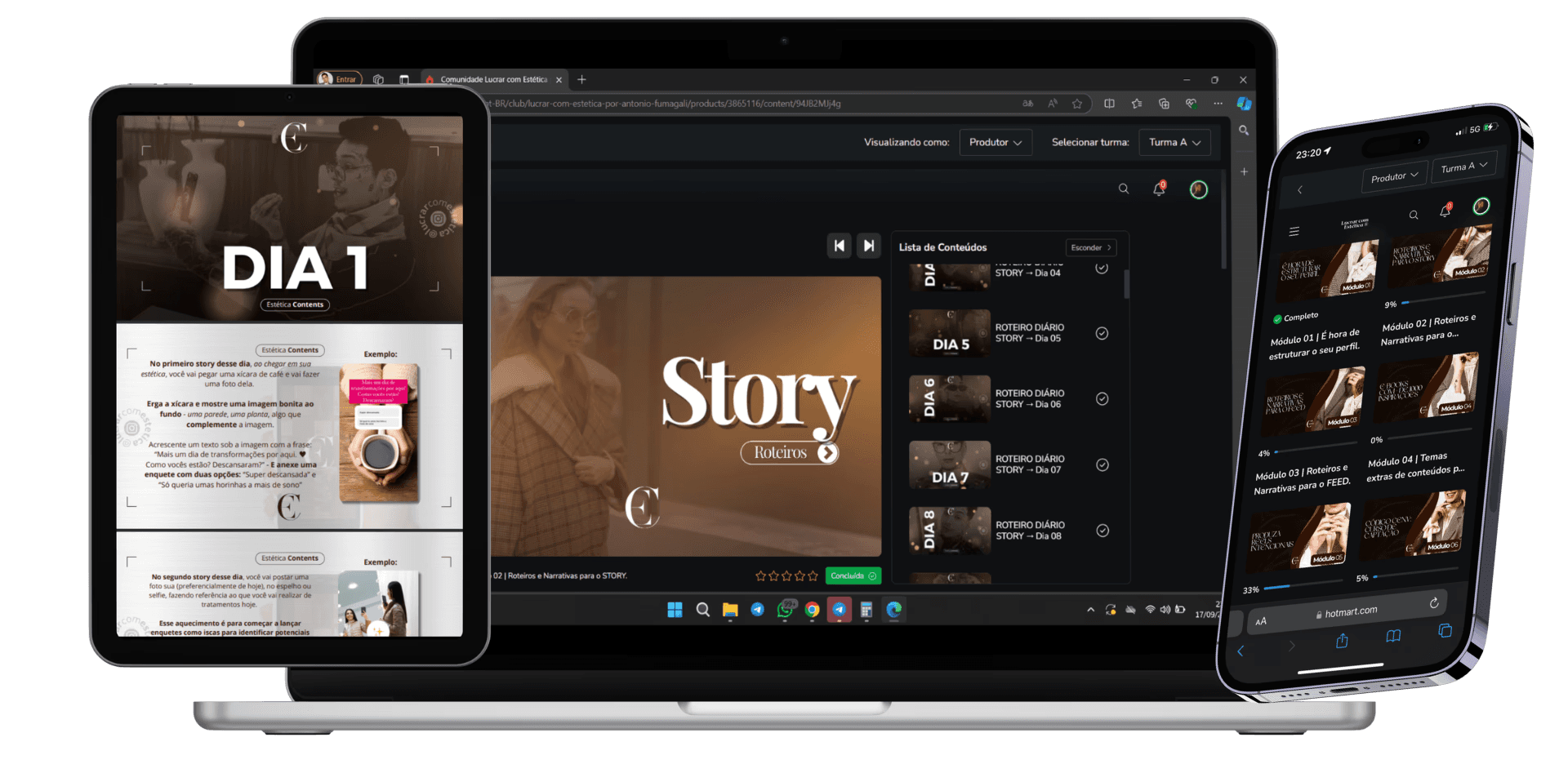Open browser essentials heart icon
1568x773 pixels.
pos(1191,104)
